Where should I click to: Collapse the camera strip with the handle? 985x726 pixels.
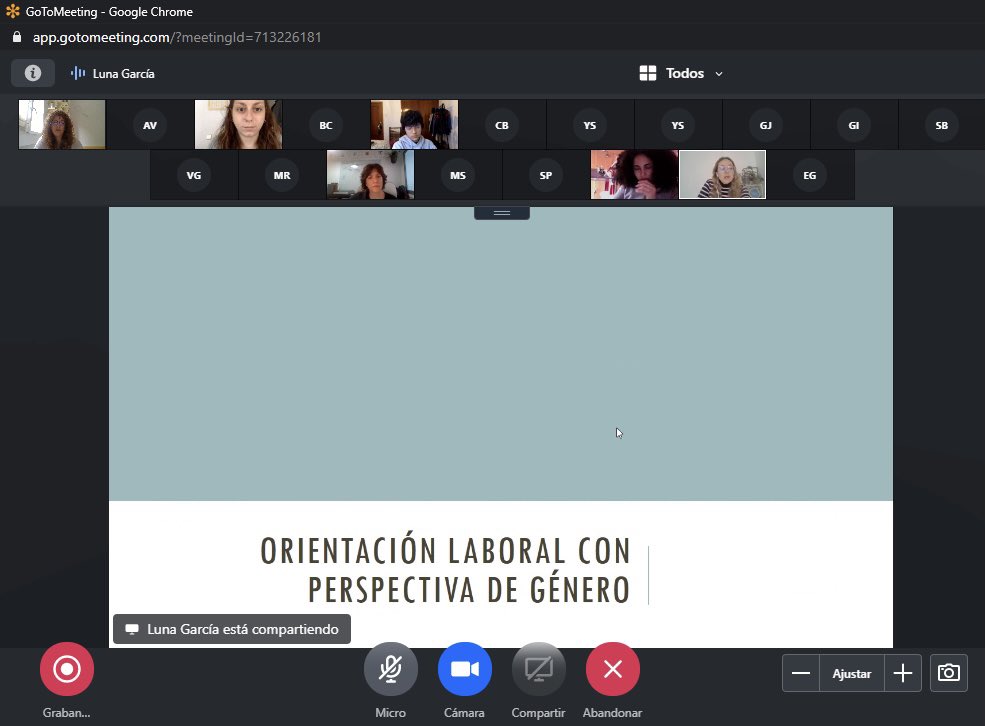502,213
